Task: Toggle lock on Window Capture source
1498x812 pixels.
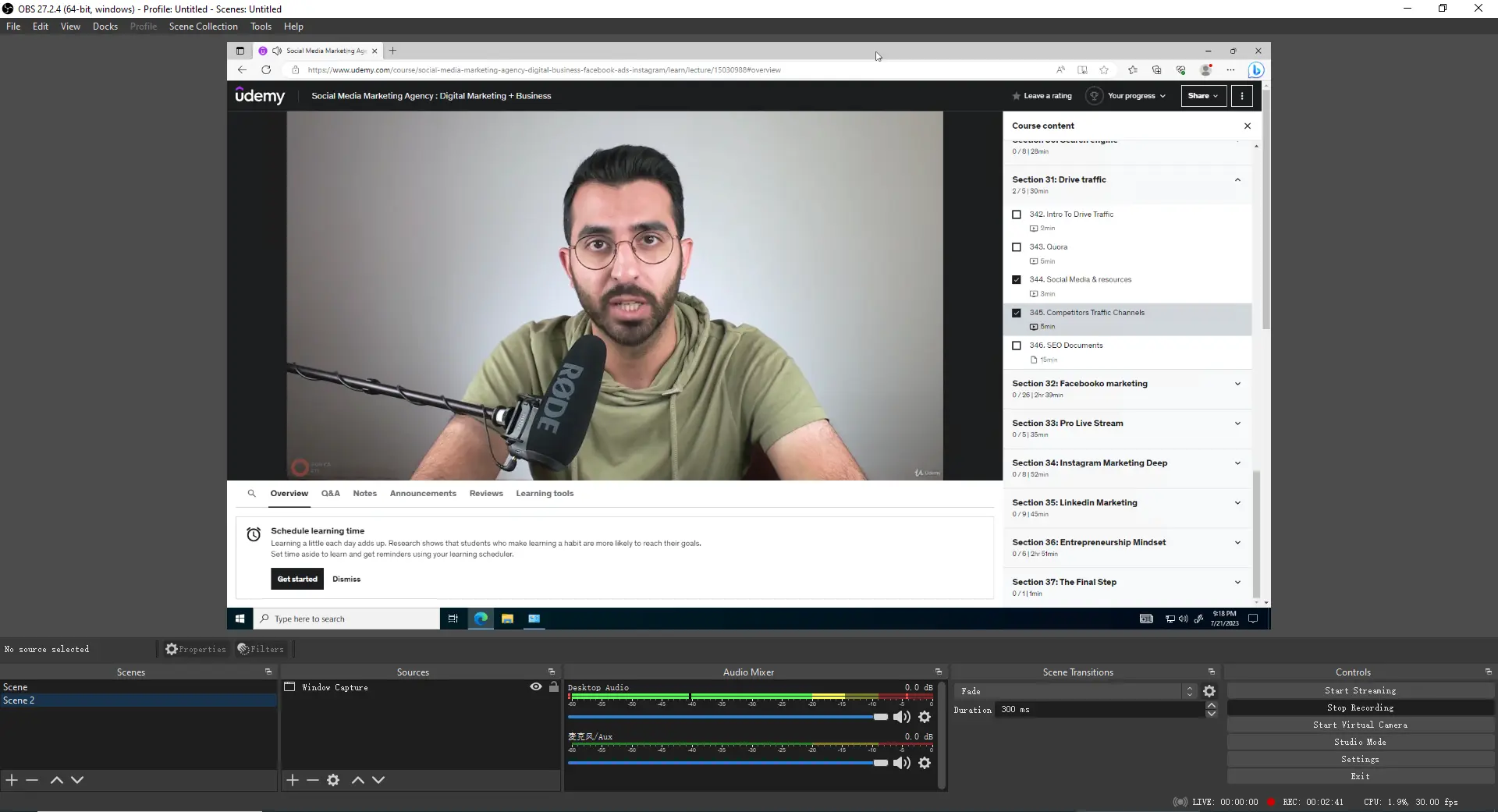Action: click(554, 687)
